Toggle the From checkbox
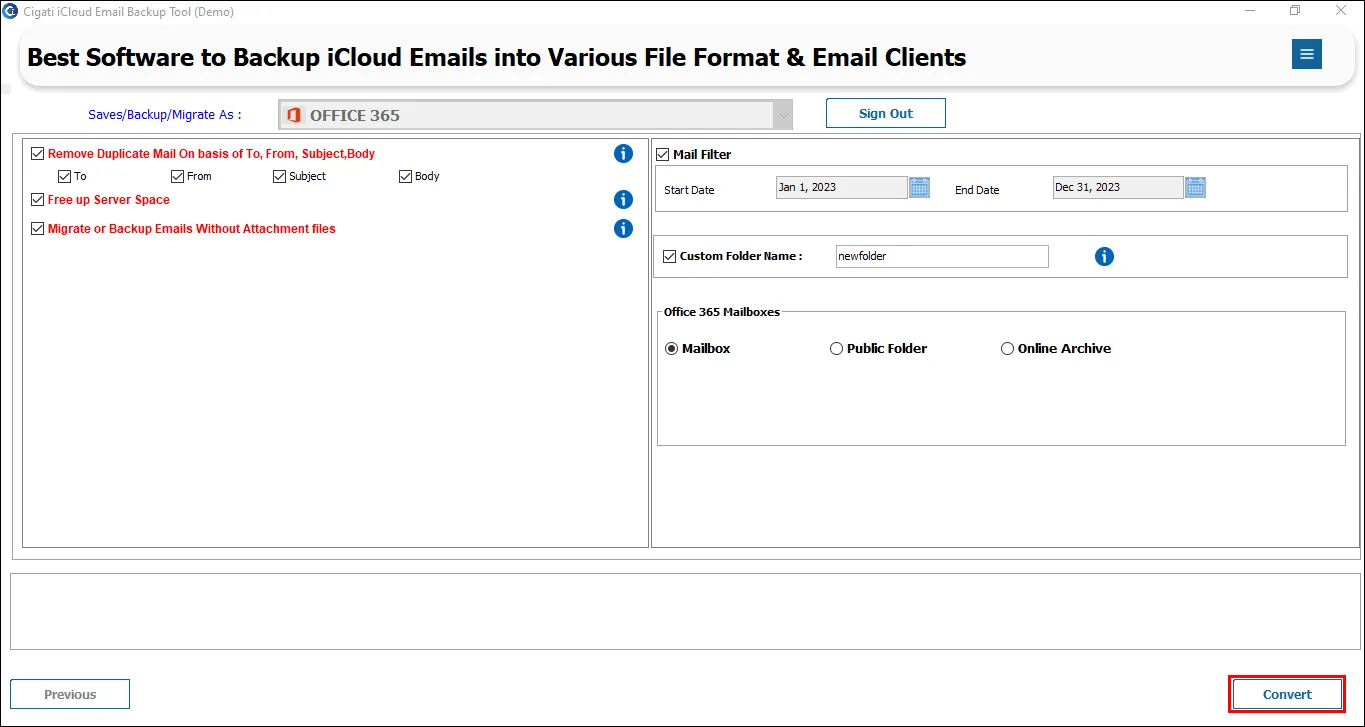Image resolution: width=1365 pixels, height=727 pixels. (x=178, y=177)
